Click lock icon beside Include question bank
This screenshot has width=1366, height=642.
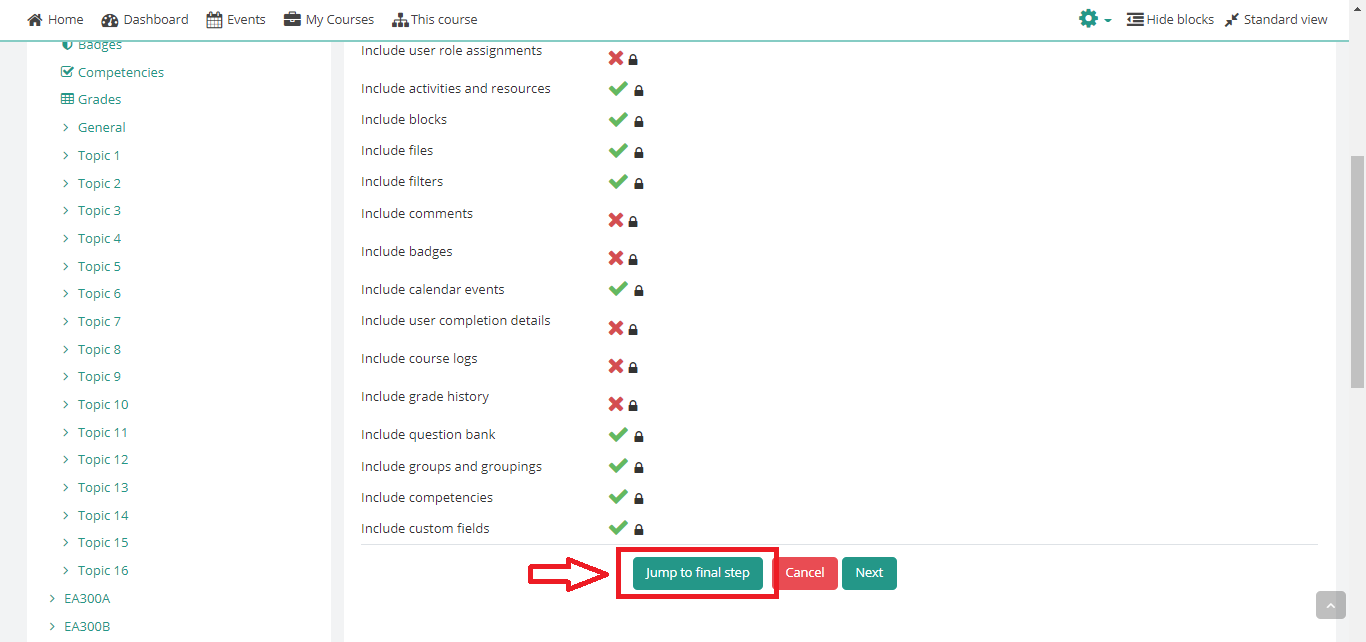point(639,436)
